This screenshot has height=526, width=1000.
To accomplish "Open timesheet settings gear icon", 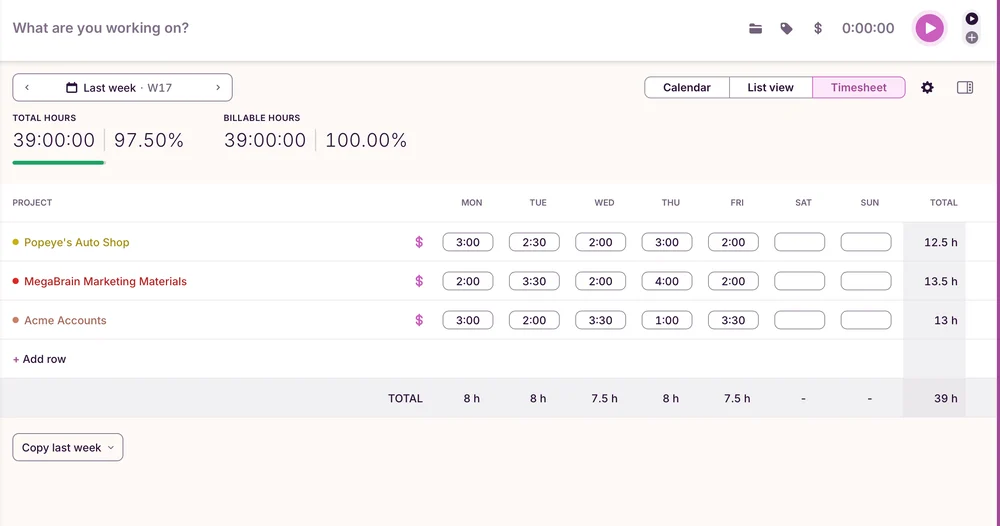I will [x=927, y=87].
